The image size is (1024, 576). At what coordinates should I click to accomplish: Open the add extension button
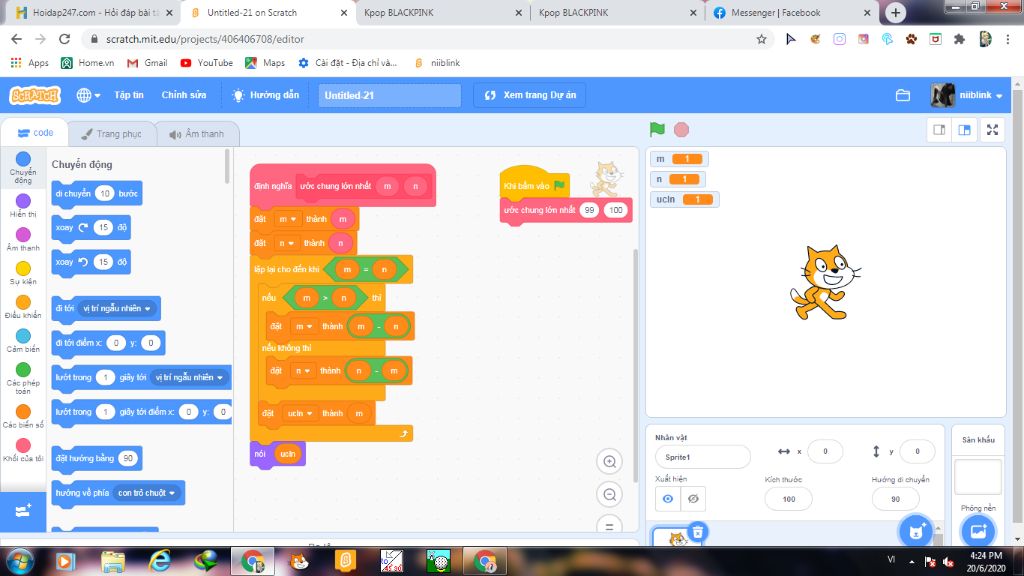[23, 511]
